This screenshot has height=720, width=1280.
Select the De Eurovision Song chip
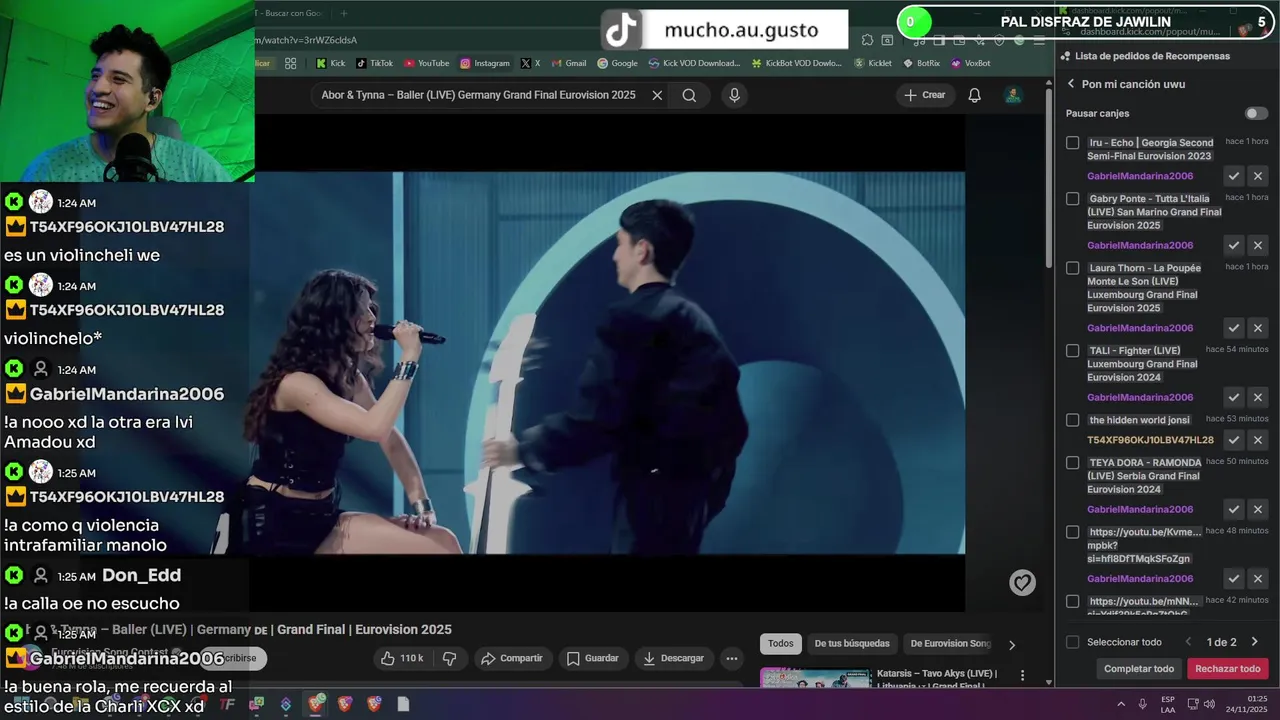coord(949,644)
